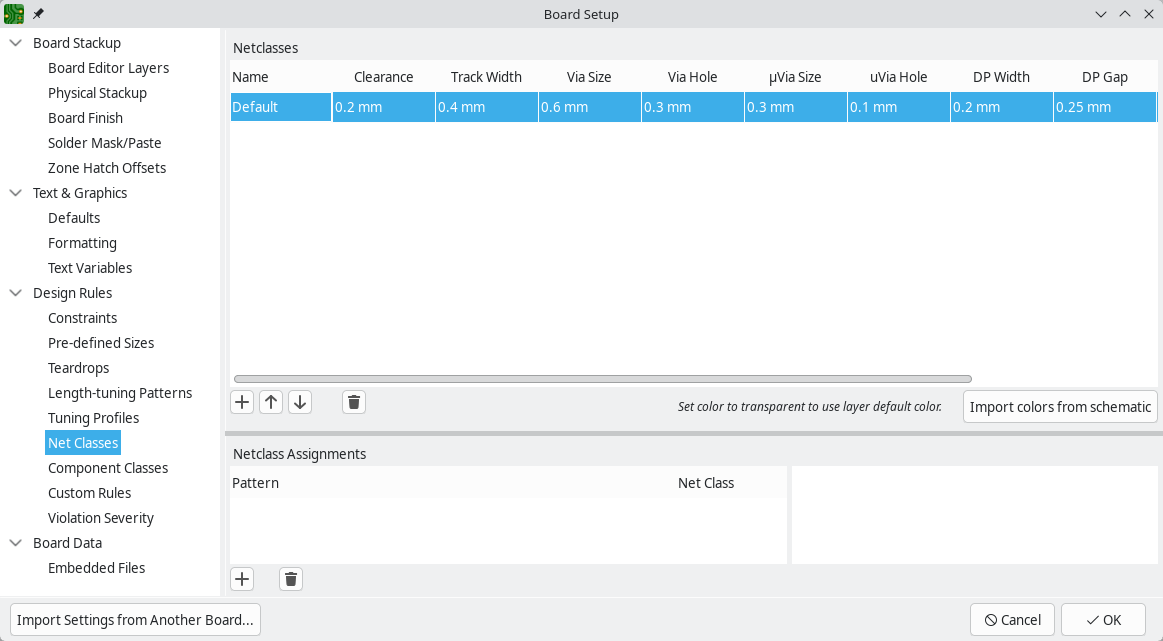Move selected netclass down
The image size is (1163, 641).
[300, 402]
